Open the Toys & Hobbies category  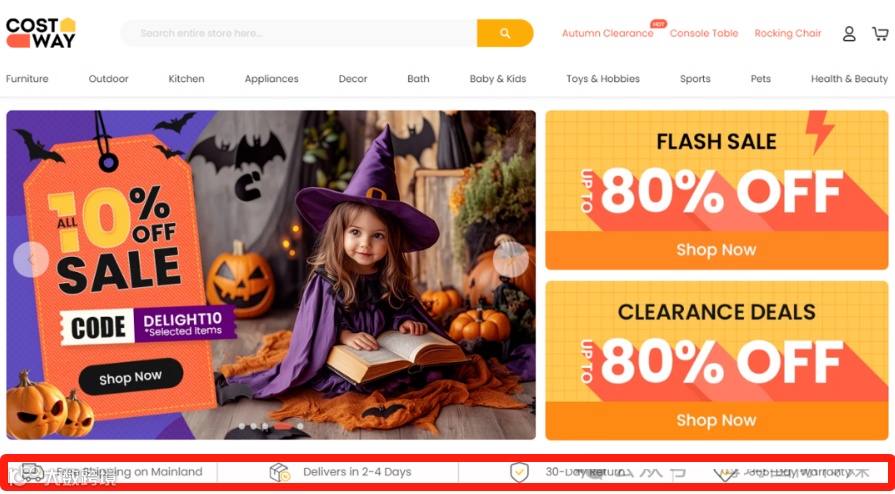click(x=603, y=79)
